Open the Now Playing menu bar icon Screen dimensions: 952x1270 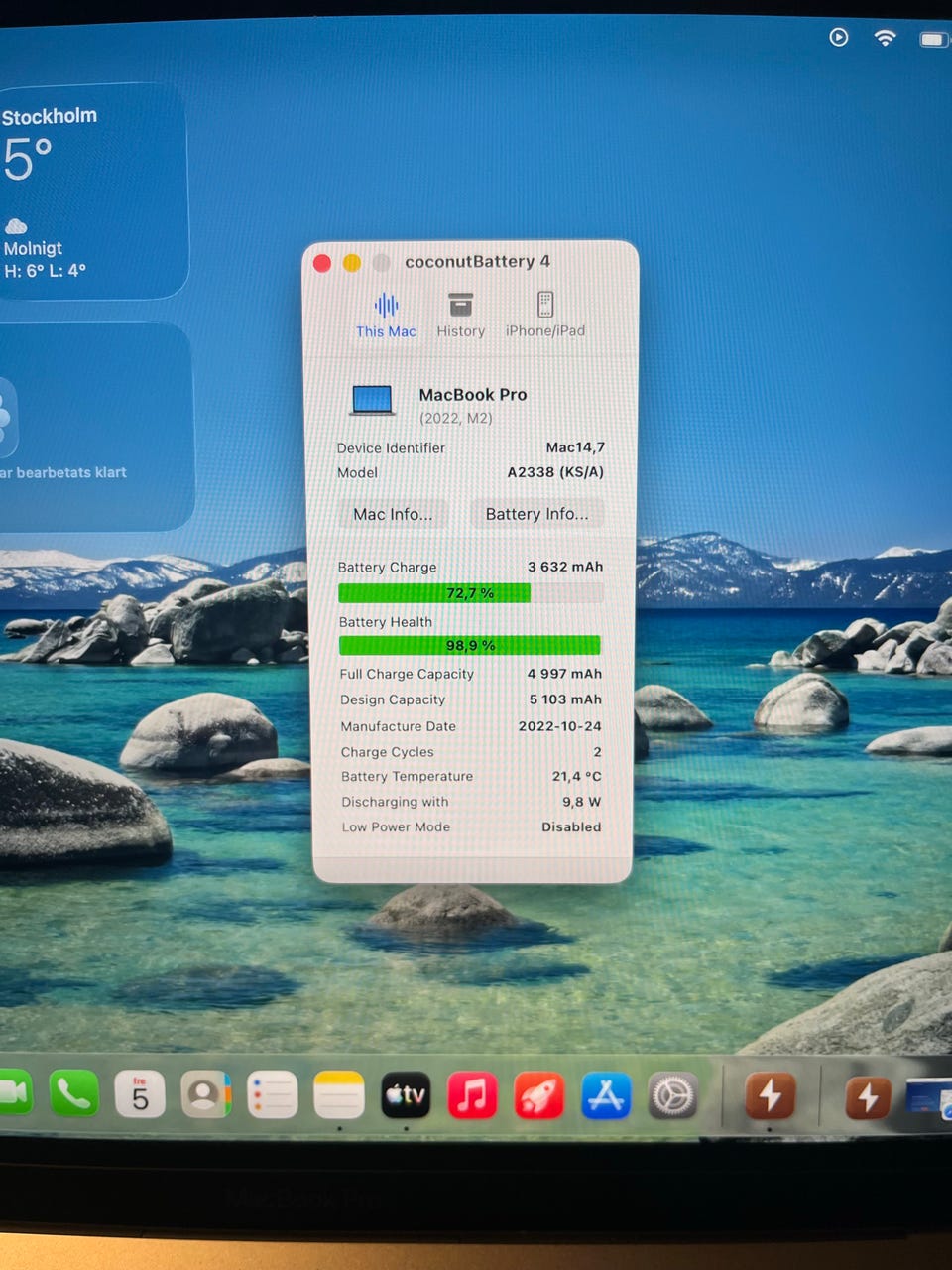click(839, 38)
